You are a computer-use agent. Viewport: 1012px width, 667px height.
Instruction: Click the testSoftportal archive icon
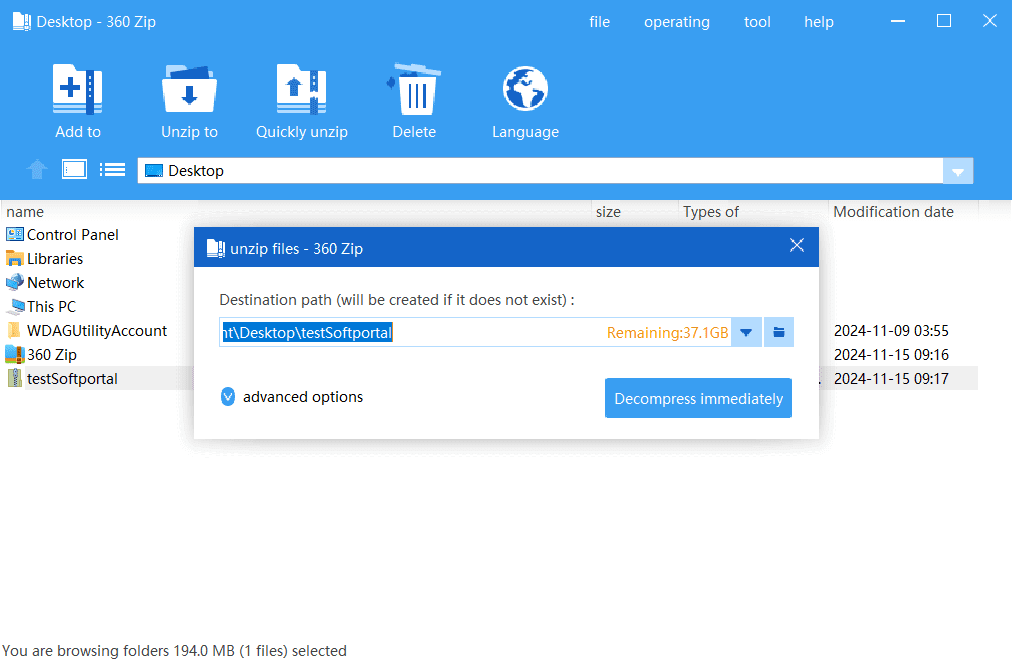(x=14, y=378)
